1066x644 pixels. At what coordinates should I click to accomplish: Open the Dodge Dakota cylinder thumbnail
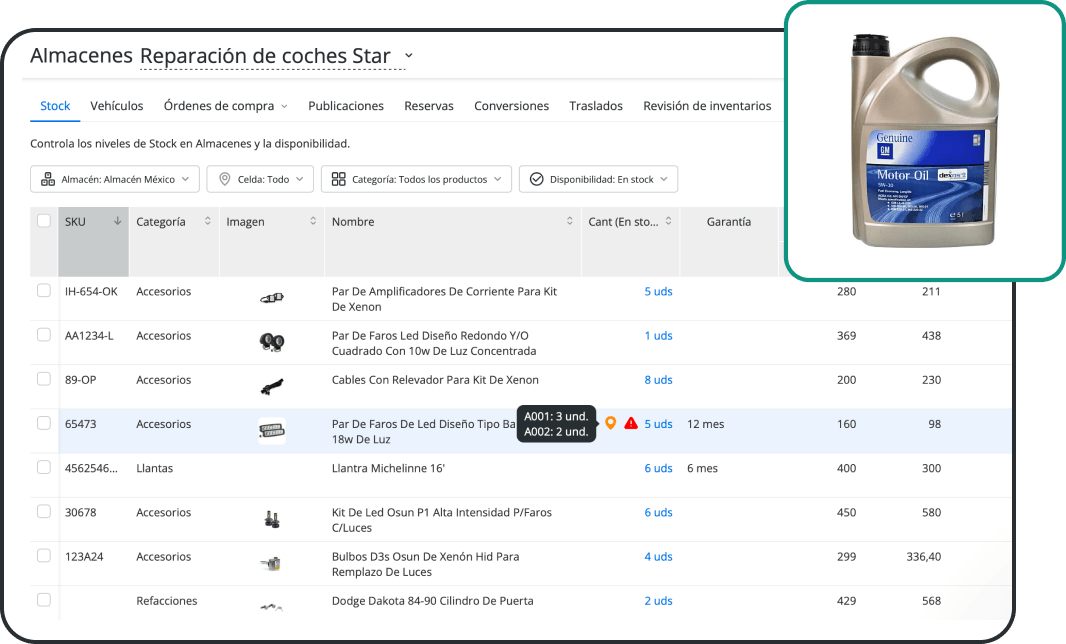pyautogui.click(x=272, y=607)
